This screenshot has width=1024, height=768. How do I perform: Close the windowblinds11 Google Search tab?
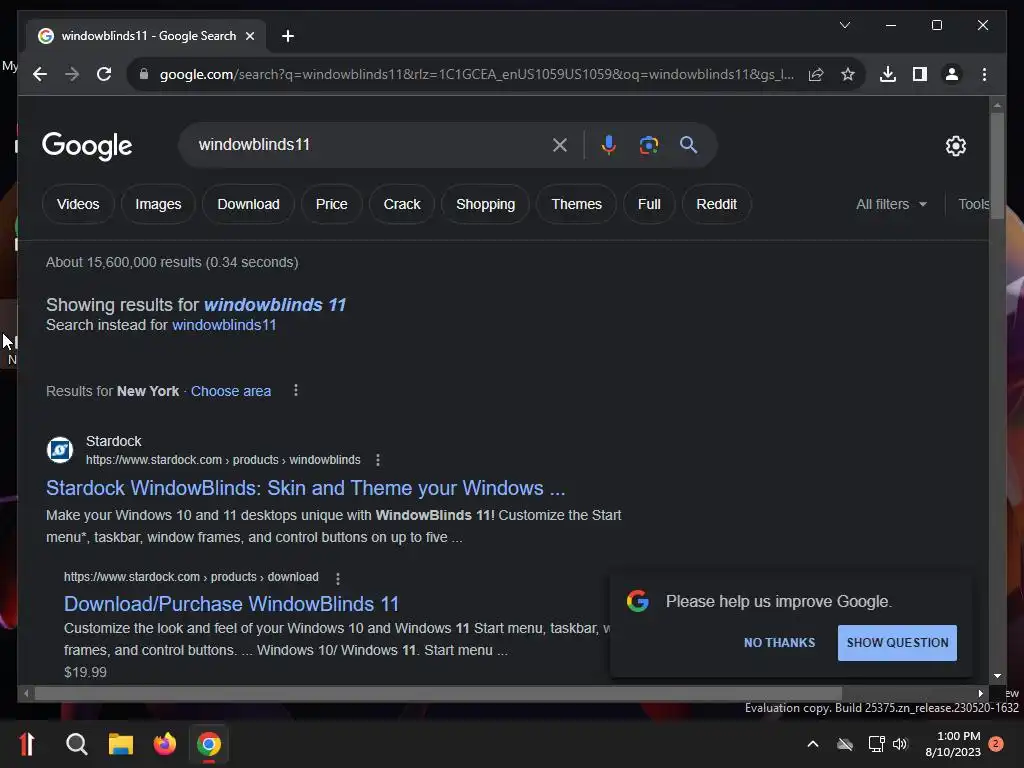click(x=249, y=36)
